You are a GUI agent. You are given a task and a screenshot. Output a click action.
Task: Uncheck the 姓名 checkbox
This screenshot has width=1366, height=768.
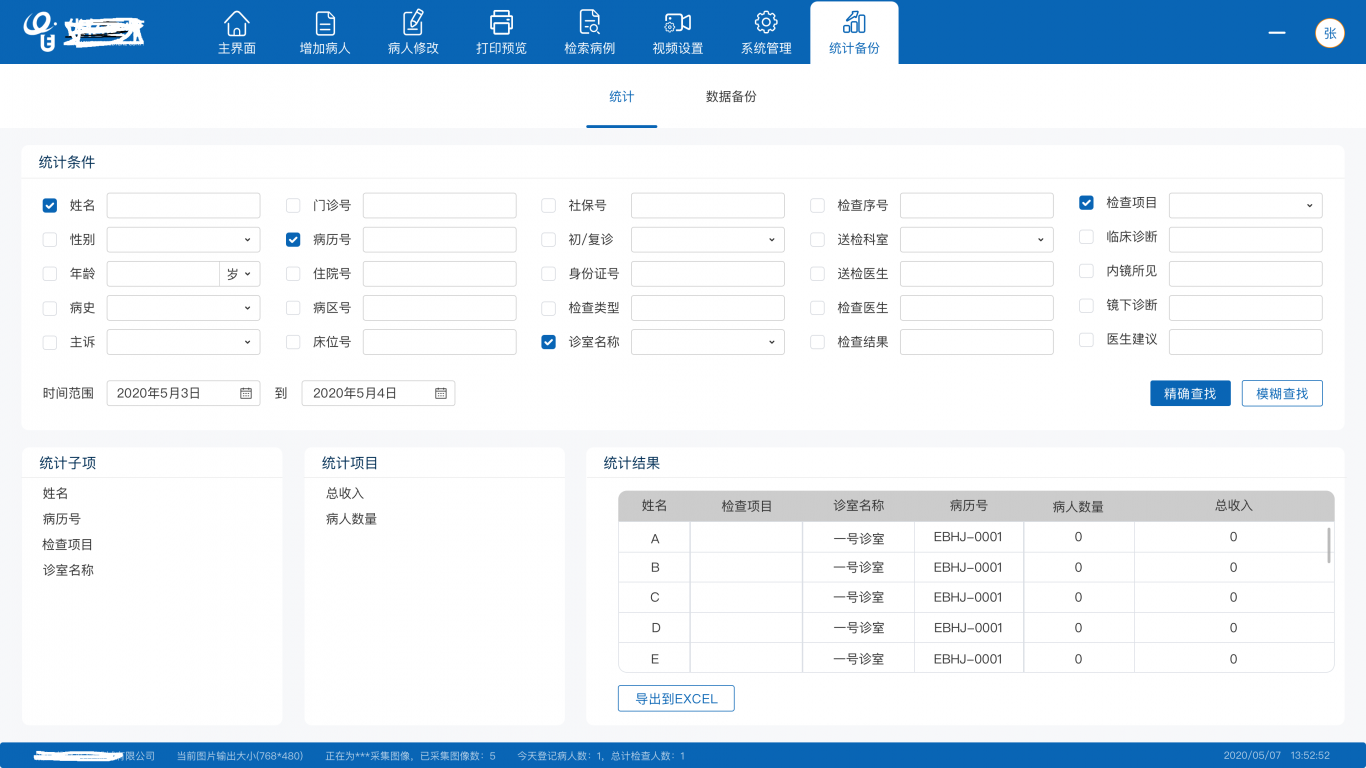(50, 205)
